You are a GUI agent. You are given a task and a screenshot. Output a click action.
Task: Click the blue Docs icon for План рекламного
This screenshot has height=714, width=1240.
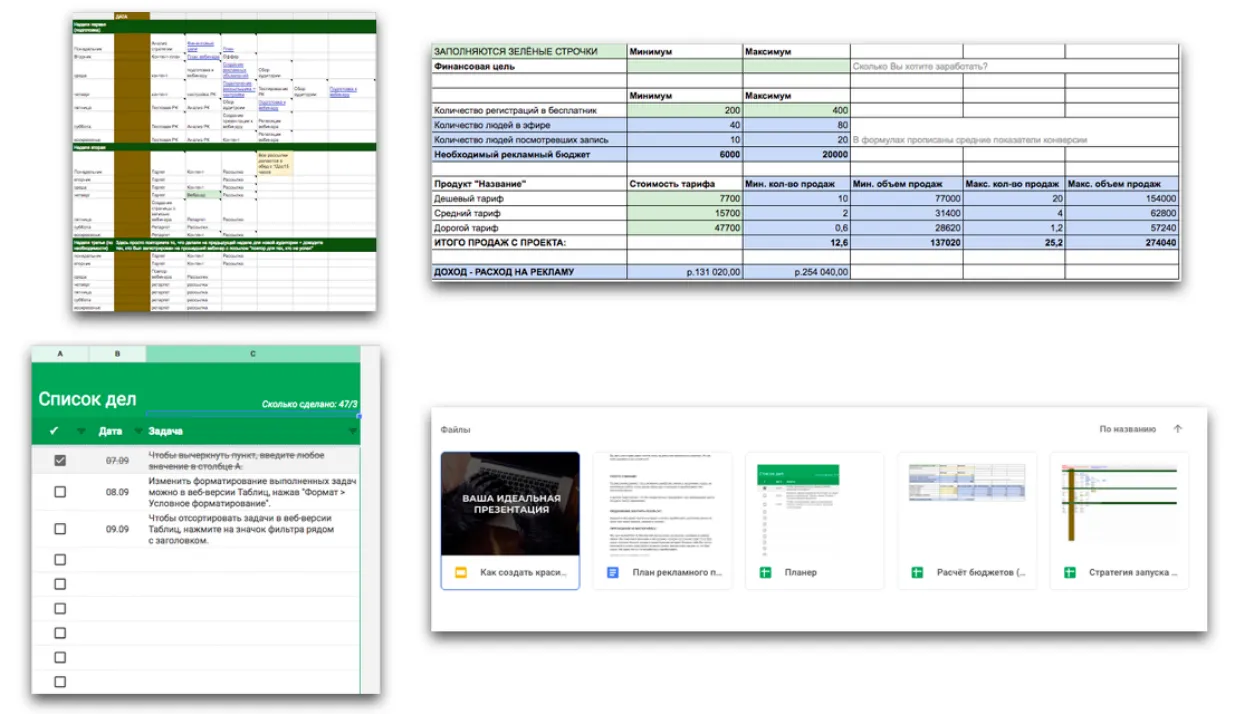coord(613,573)
